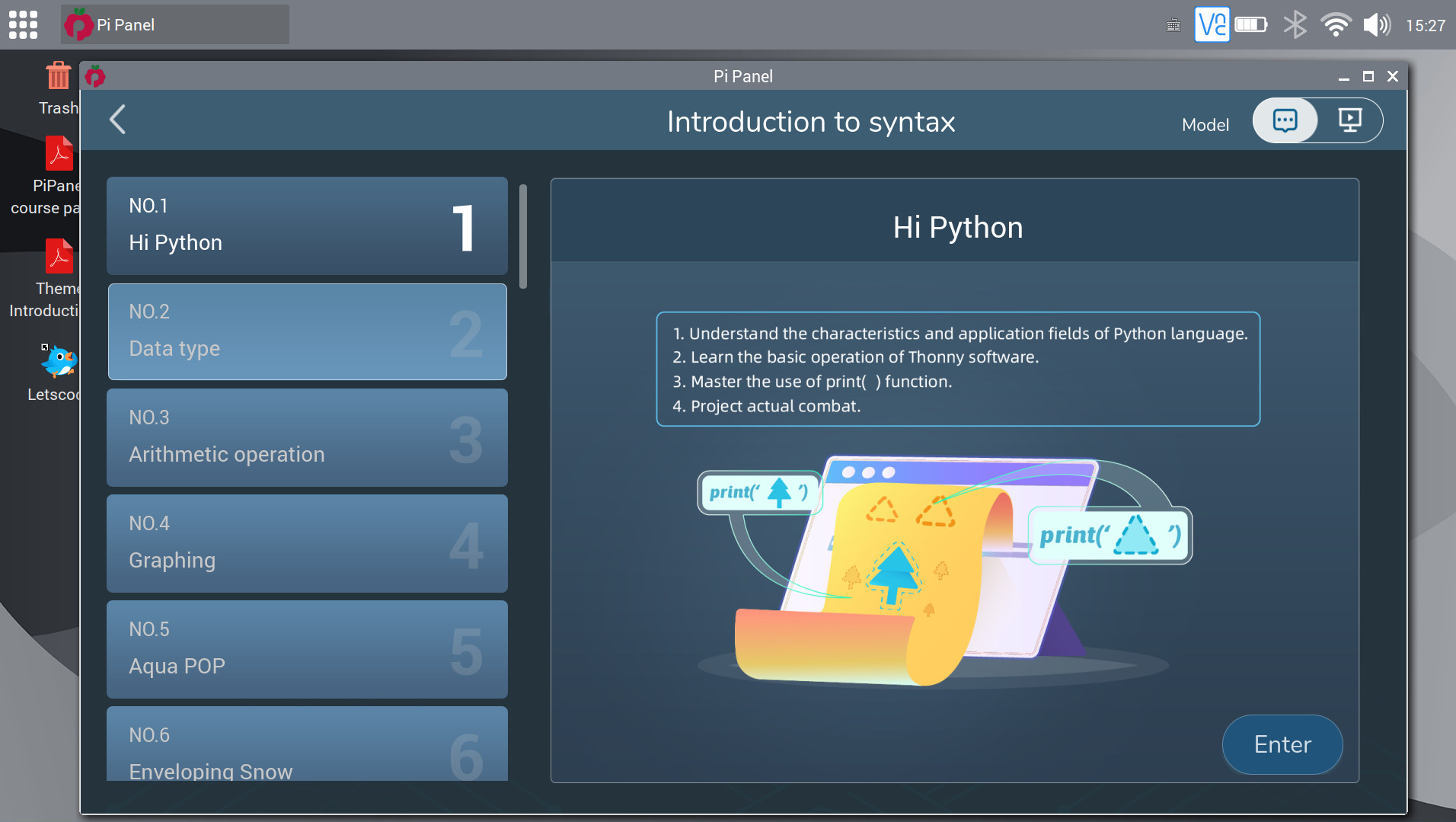Click the Introduction to syntax title
Screen dimensions: 1456x822
pos(811,122)
